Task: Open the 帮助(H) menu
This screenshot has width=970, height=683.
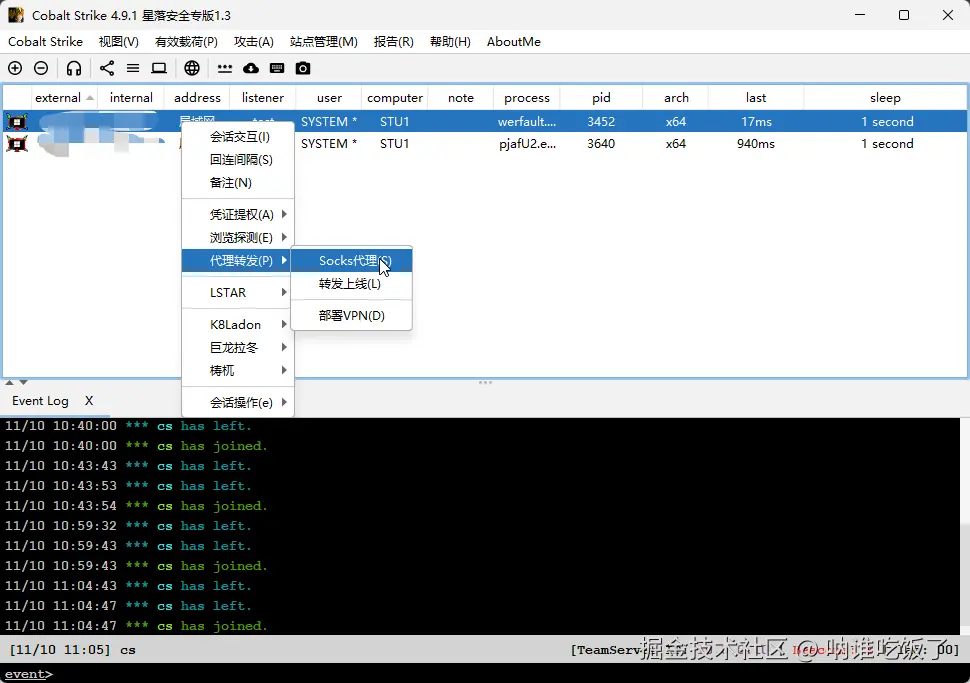Action: click(x=450, y=41)
